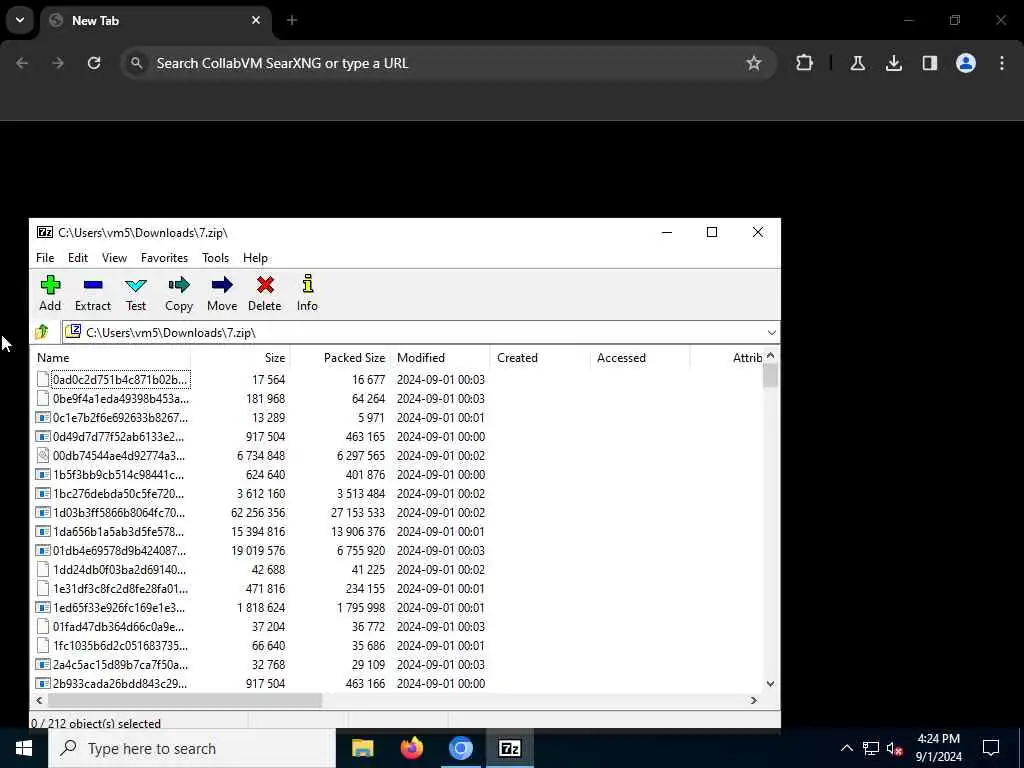Click the Extract toolbar icon
1024x768 pixels.
click(93, 293)
